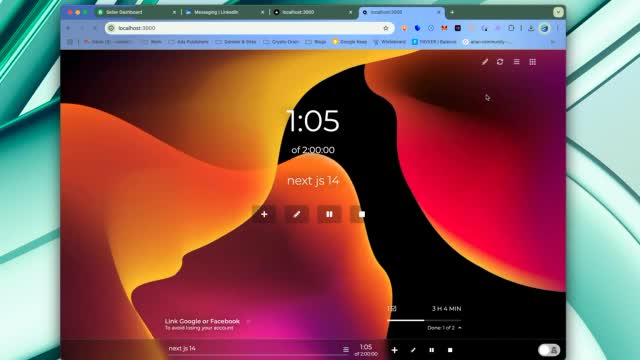Open the 'Ads Publishers' bookmarks folder
The width and height of the screenshot is (640, 360).
(189, 42)
